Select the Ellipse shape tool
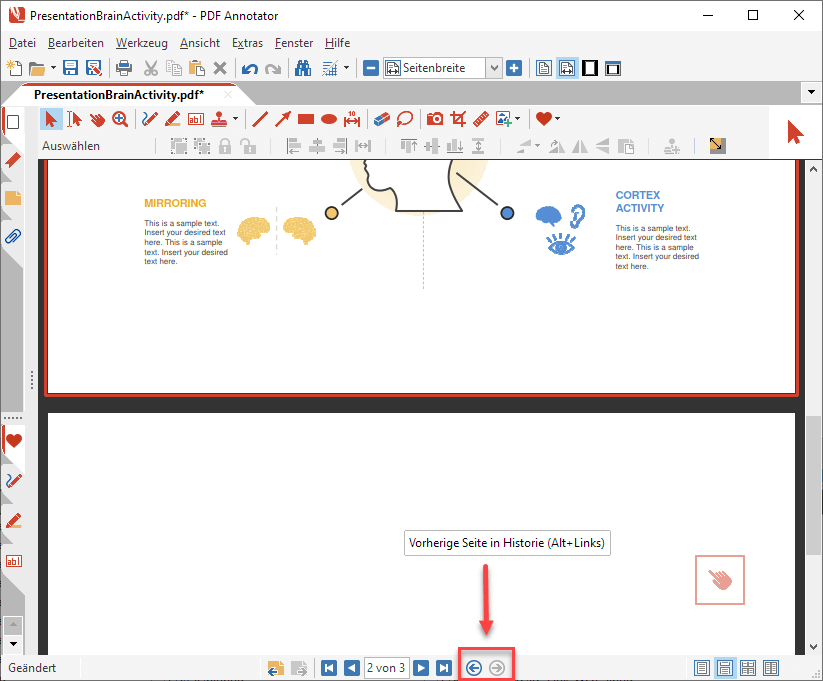The image size is (823, 681). pyautogui.click(x=329, y=119)
